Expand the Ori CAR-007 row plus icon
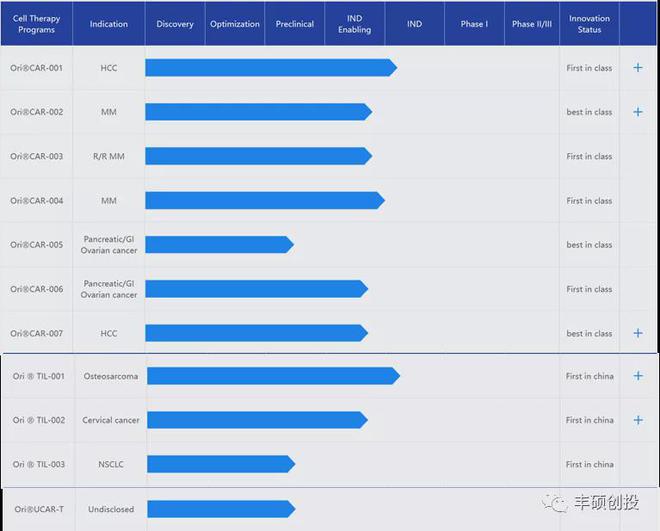Viewport: 660px width, 531px height. [x=638, y=333]
